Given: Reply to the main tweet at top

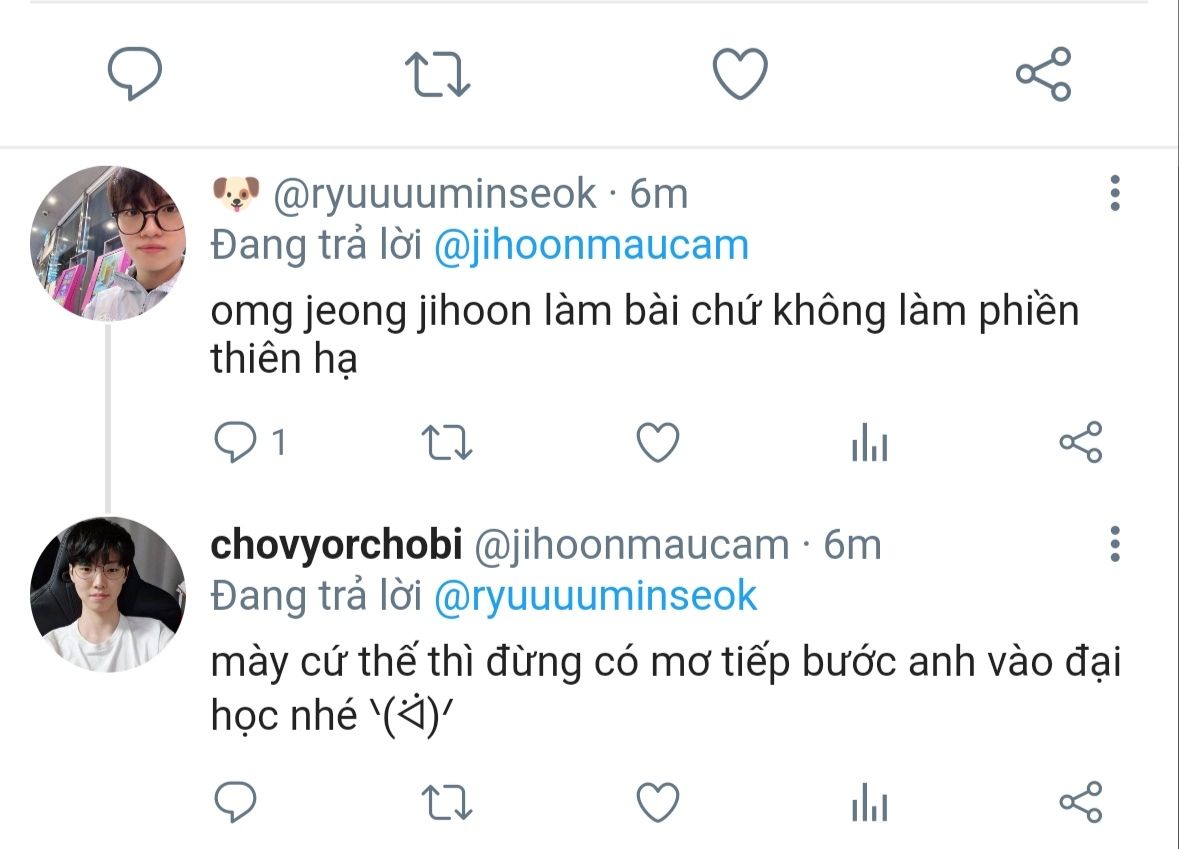Looking at the screenshot, I should (x=135, y=73).
